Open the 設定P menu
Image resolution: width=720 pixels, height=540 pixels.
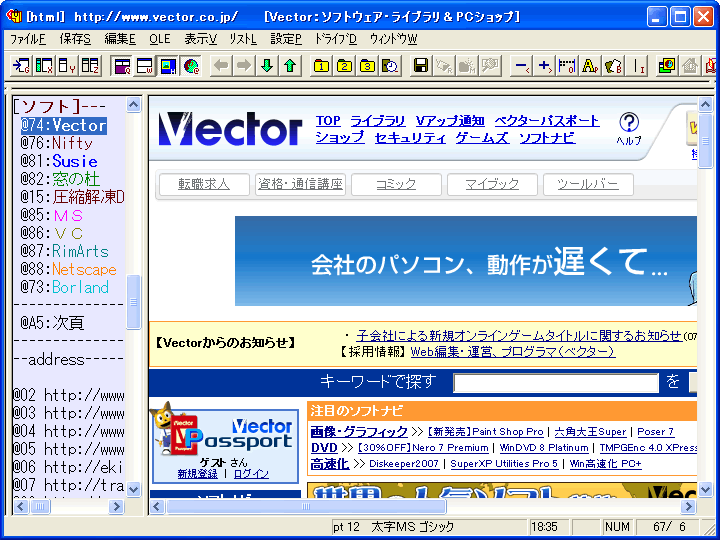coord(286,39)
